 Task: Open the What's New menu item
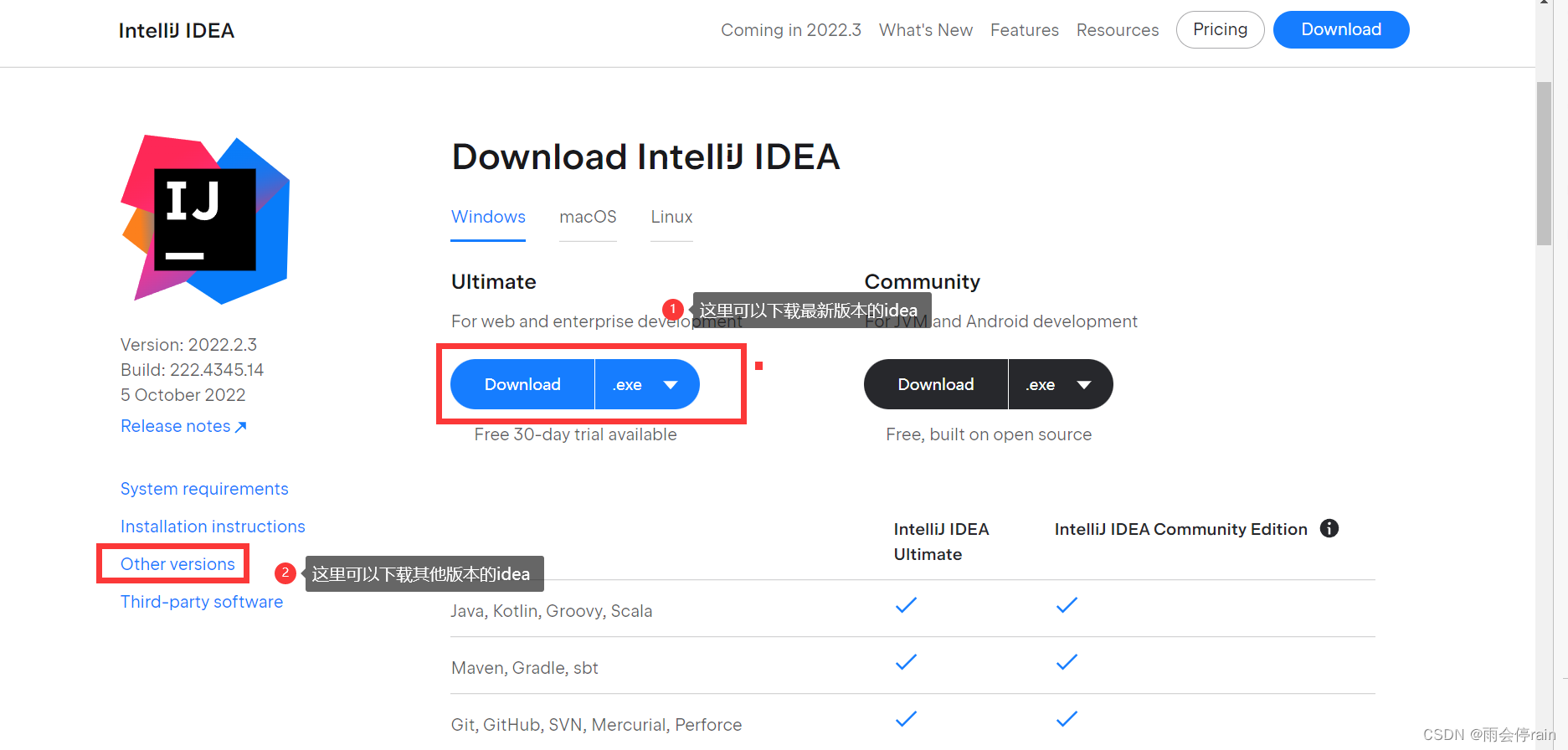point(926,30)
